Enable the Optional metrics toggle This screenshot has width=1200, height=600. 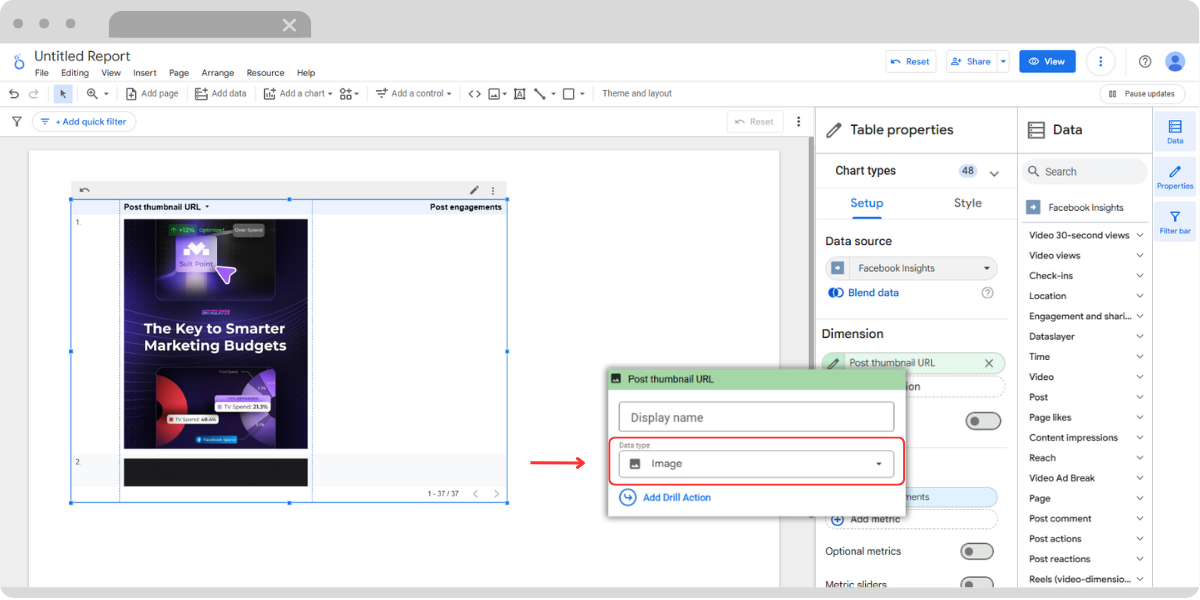[977, 551]
